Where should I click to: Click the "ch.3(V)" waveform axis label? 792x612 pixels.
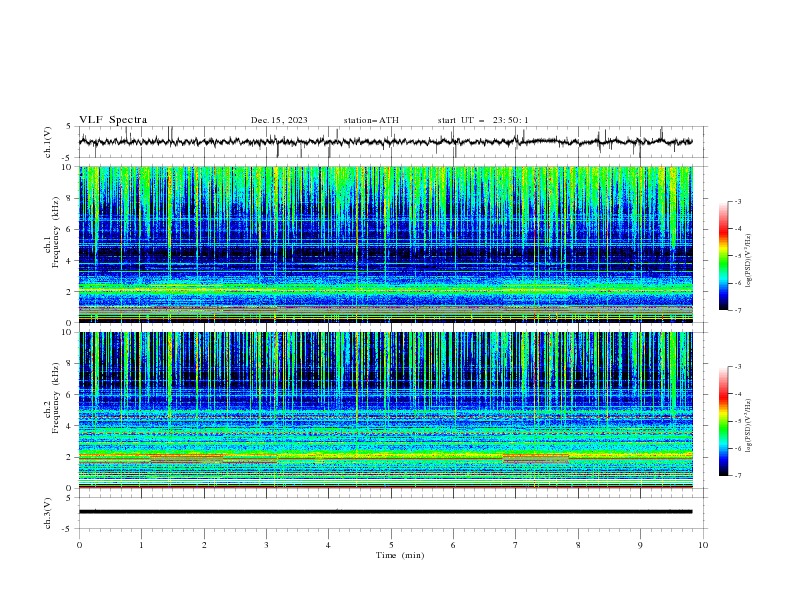pyautogui.click(x=48, y=513)
